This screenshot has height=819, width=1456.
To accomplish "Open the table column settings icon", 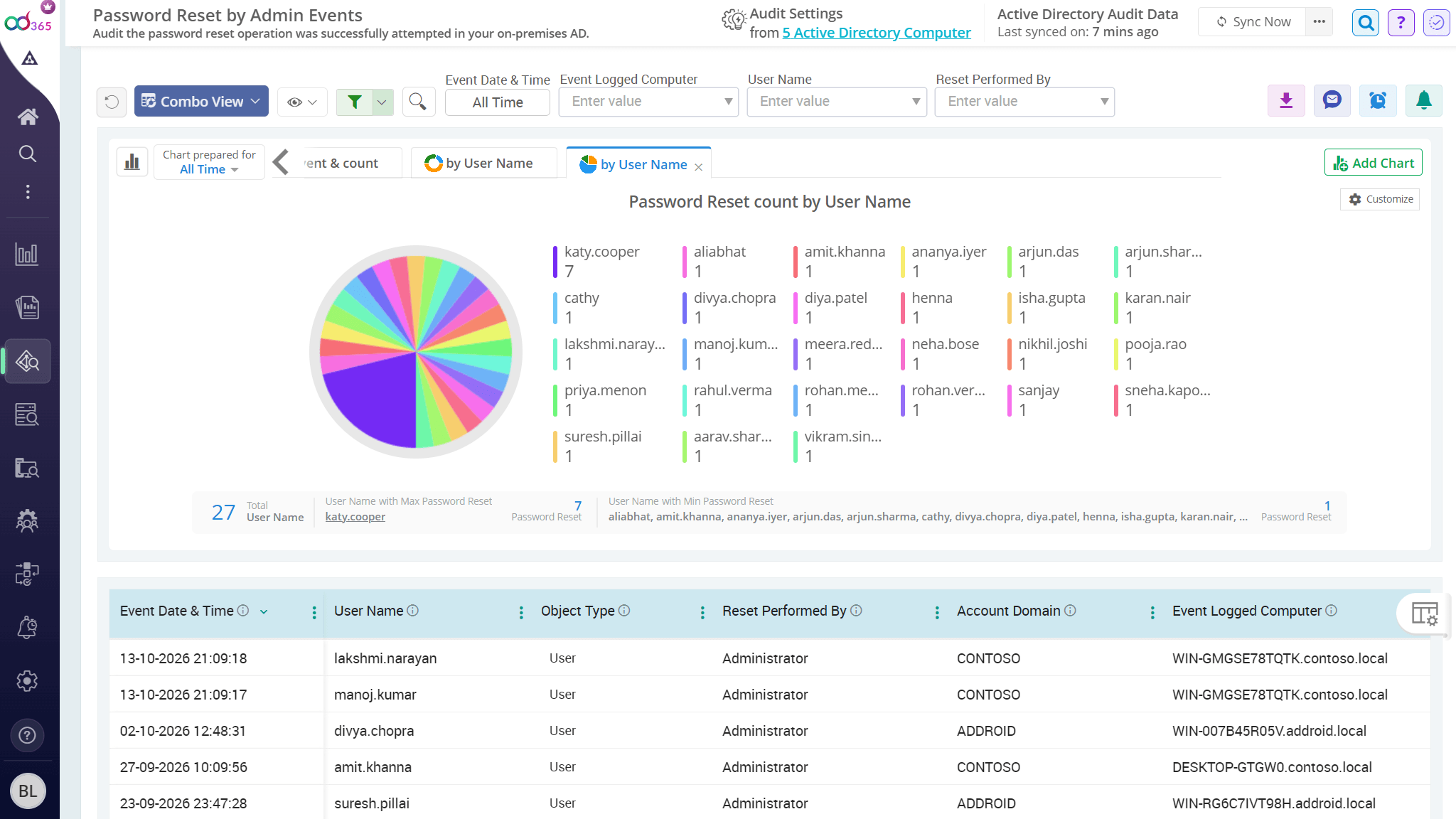I will click(1424, 613).
